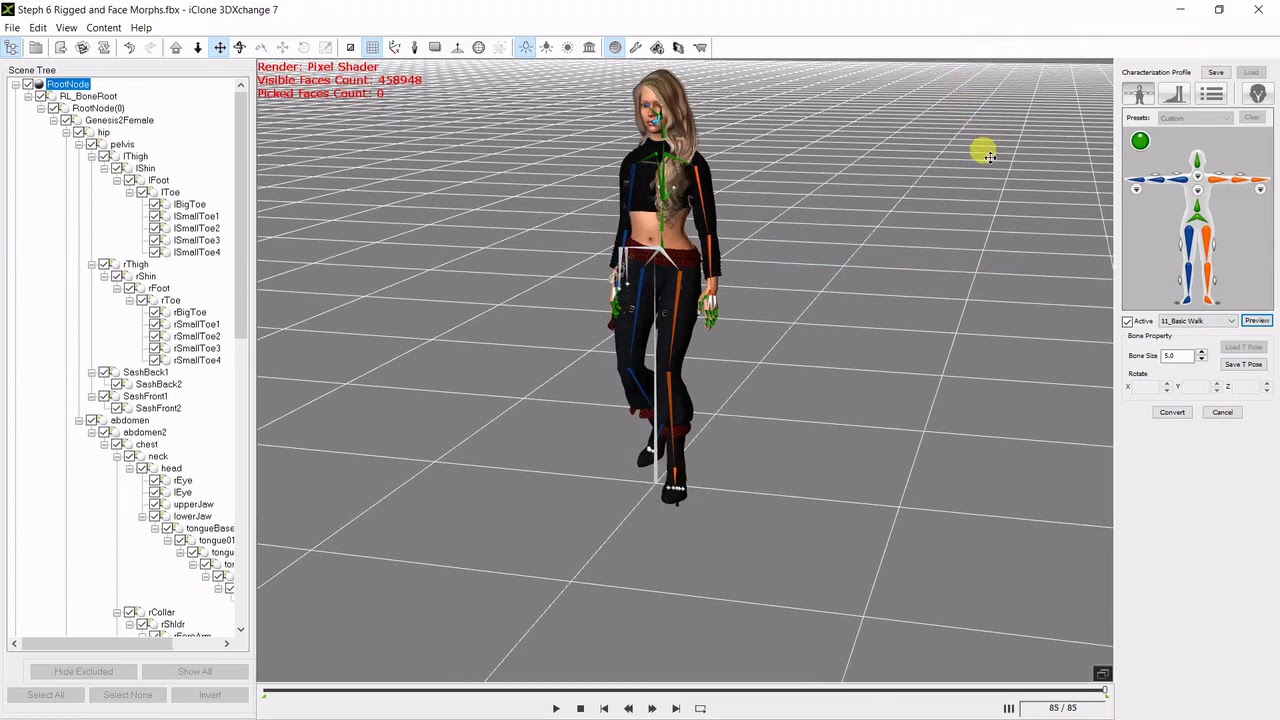Click the green status circle

1140,141
